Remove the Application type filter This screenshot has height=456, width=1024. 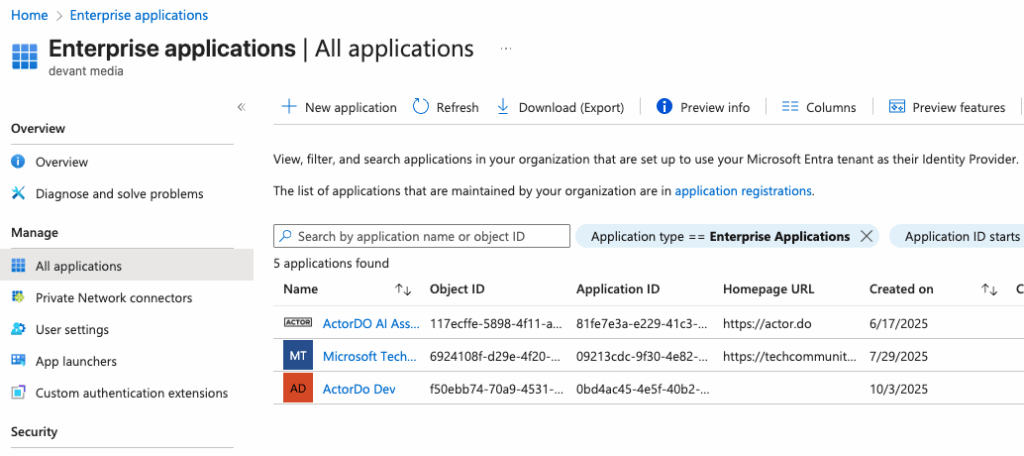866,236
